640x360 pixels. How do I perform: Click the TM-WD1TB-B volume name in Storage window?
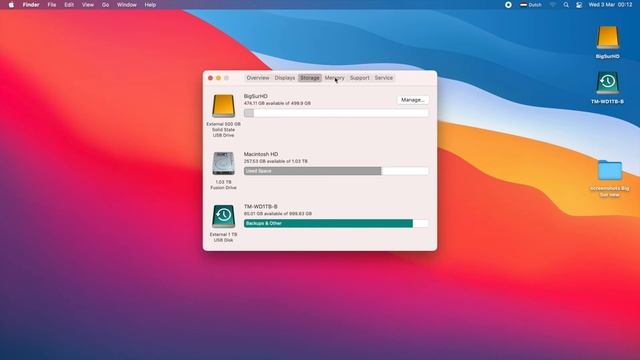point(260,206)
